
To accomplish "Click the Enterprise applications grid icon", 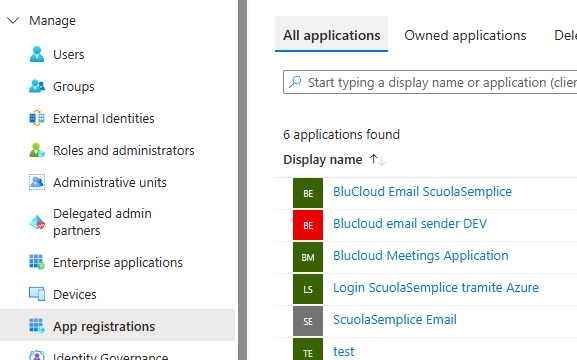I will (37, 262).
